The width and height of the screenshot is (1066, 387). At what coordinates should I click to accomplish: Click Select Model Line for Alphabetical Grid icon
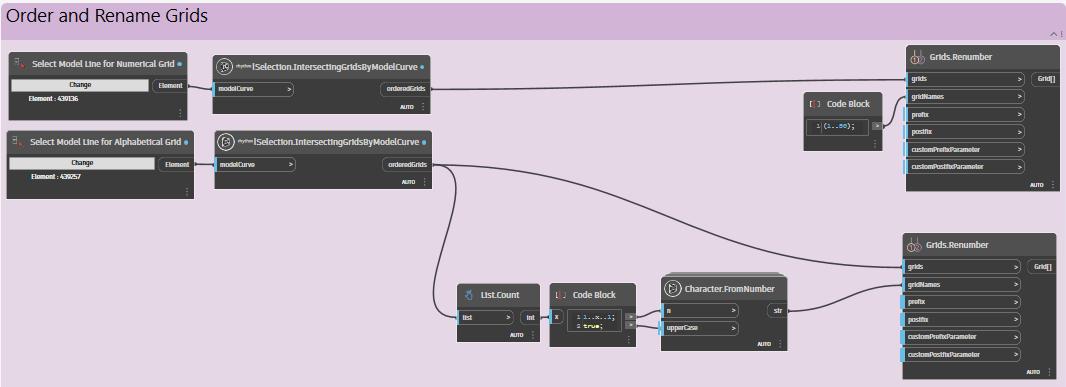(18, 141)
